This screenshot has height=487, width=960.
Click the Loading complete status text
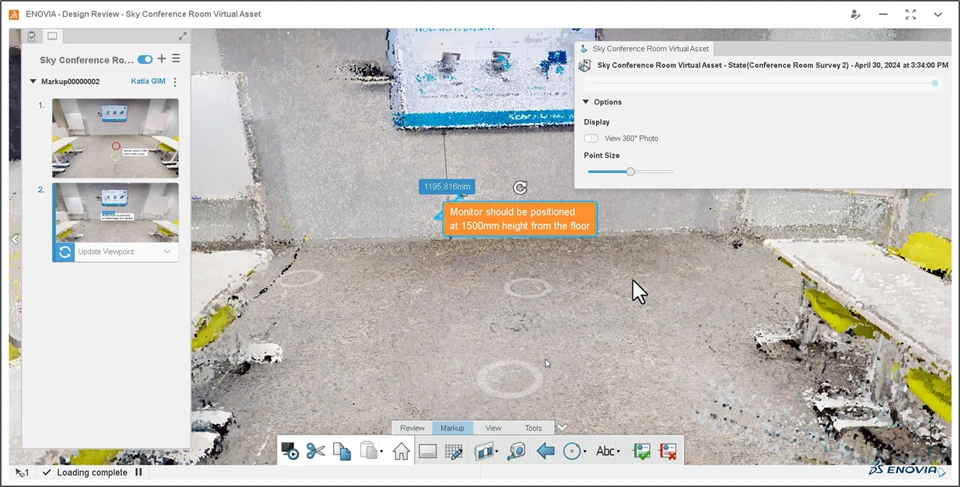[x=92, y=472]
